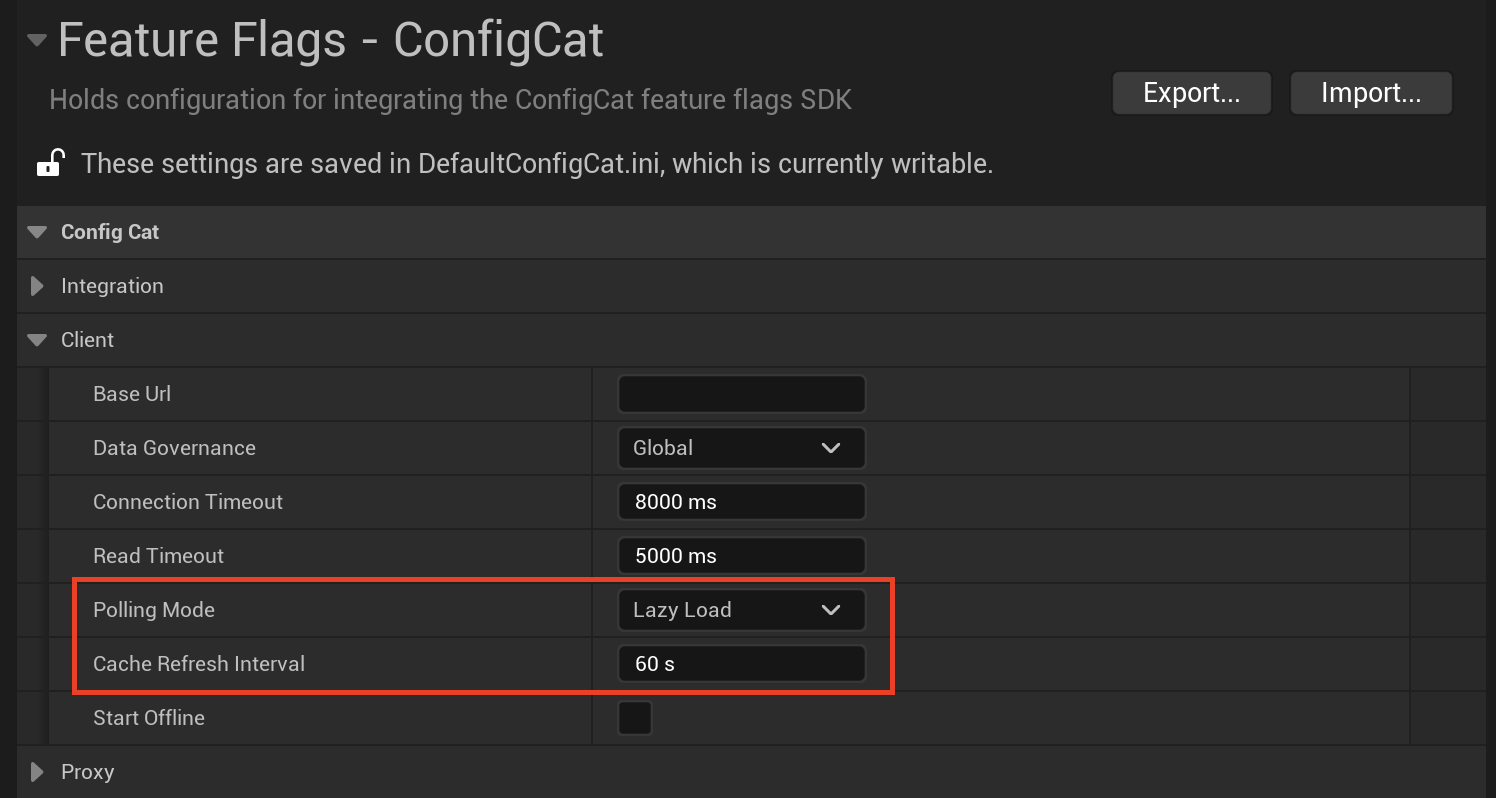Click the Start Offline option row
Image resolution: width=1496 pixels, height=798 pixels.
coord(300,717)
